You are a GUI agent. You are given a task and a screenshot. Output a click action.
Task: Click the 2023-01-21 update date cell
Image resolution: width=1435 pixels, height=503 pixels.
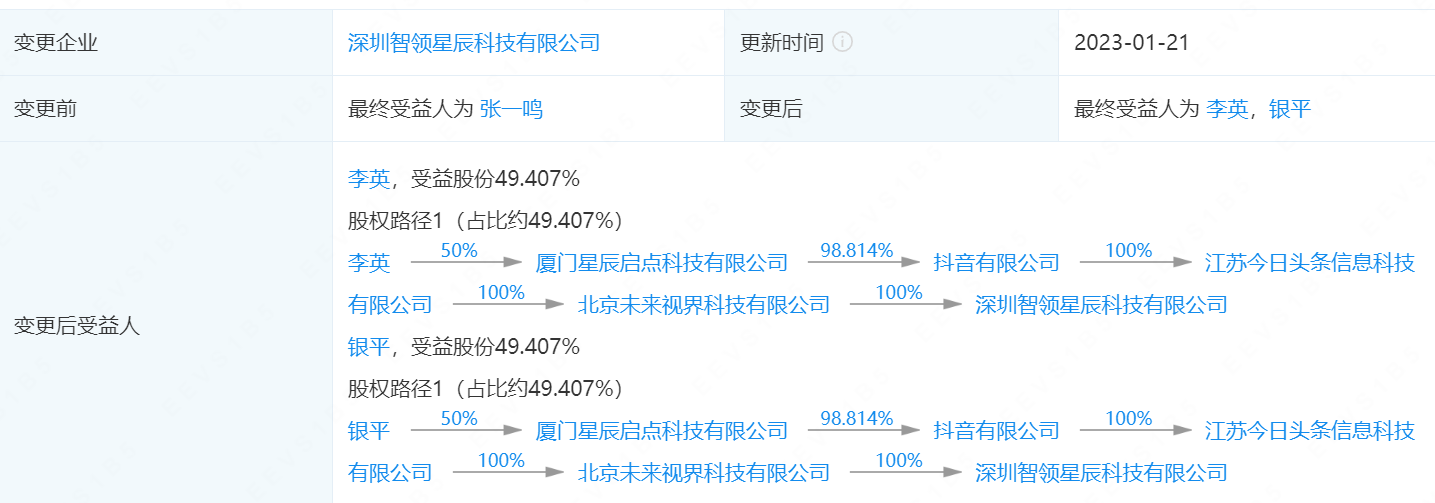[1131, 42]
